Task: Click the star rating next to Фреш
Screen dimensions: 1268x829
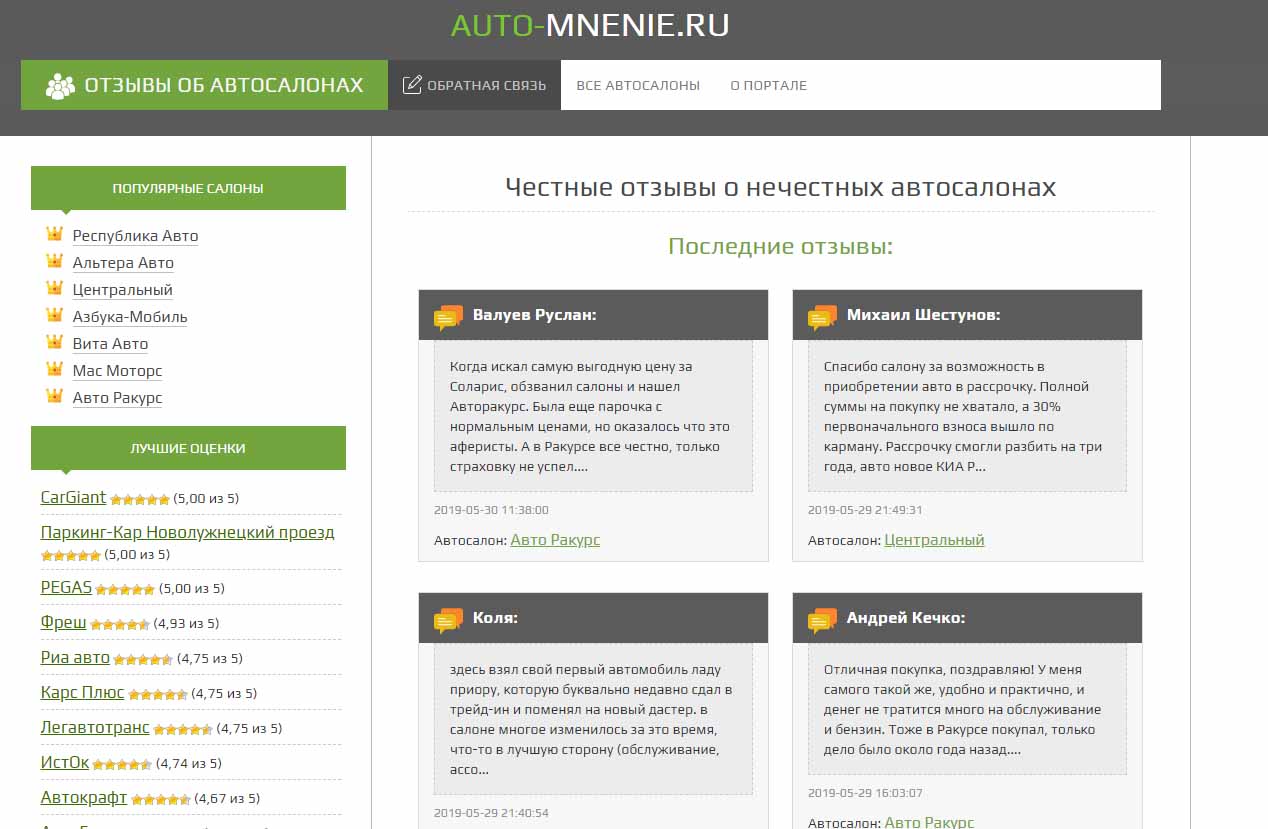Action: pos(120,624)
